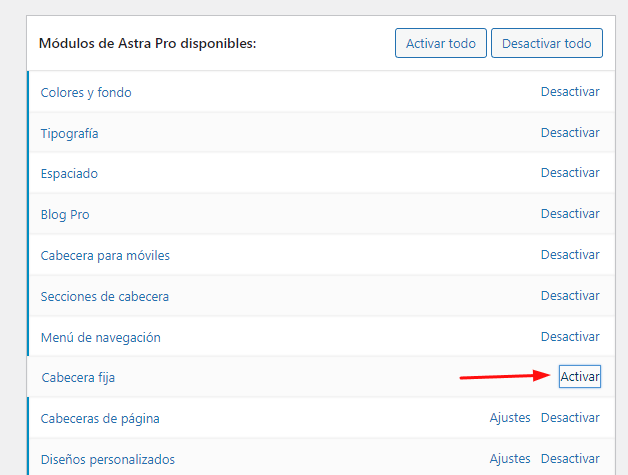Open Ajustes for Cabeceras de página
This screenshot has width=628, height=475.
[x=510, y=418]
